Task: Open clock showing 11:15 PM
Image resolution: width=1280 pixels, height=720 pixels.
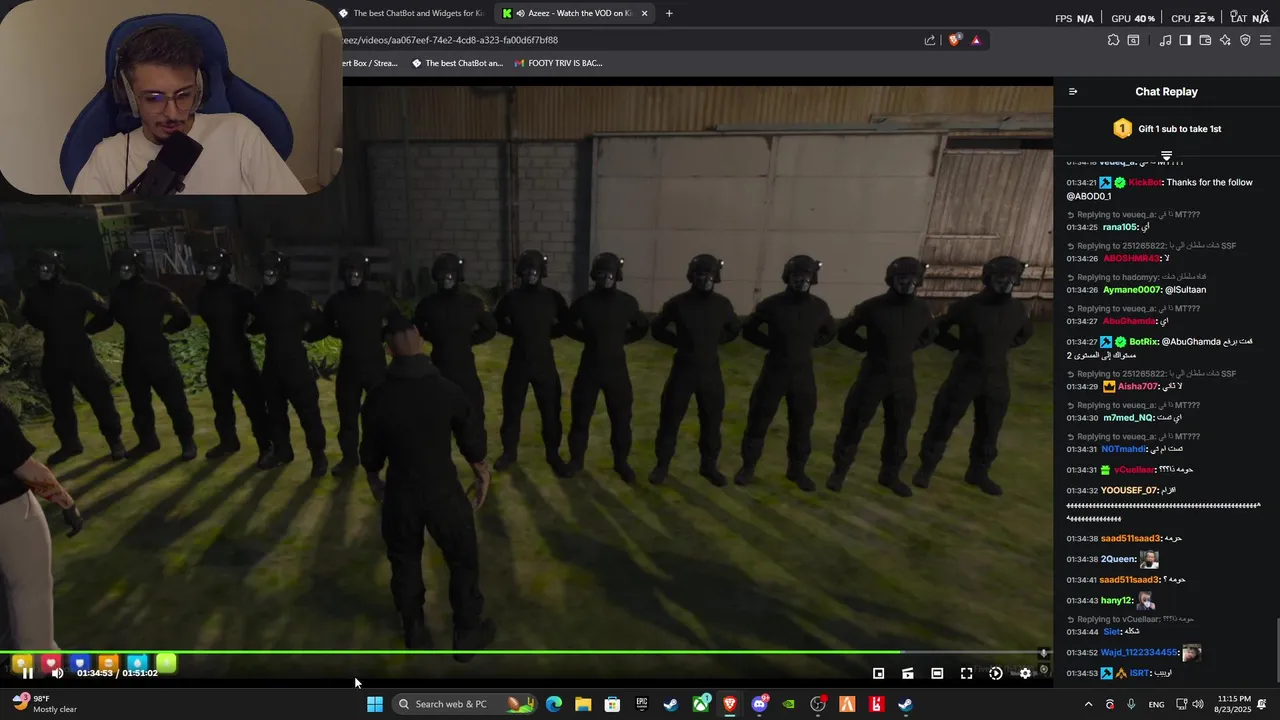Action: (1234, 704)
